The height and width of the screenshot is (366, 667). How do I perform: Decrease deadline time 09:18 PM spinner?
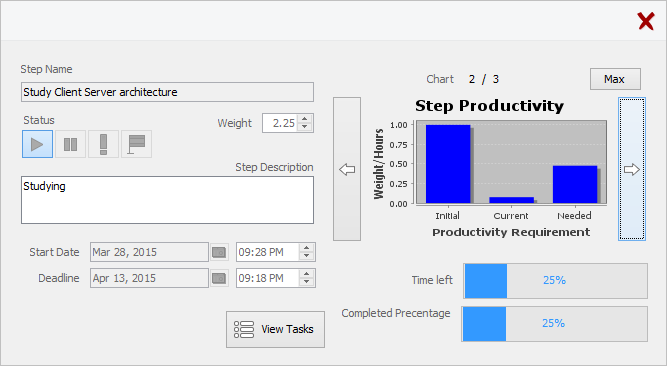[306, 283]
